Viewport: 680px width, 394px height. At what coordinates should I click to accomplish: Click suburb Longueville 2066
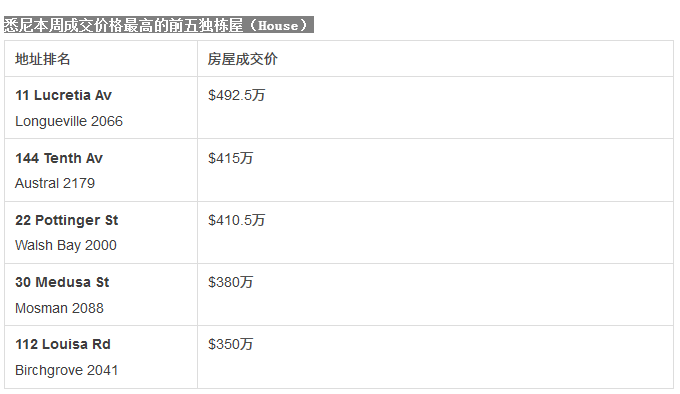click(x=69, y=121)
